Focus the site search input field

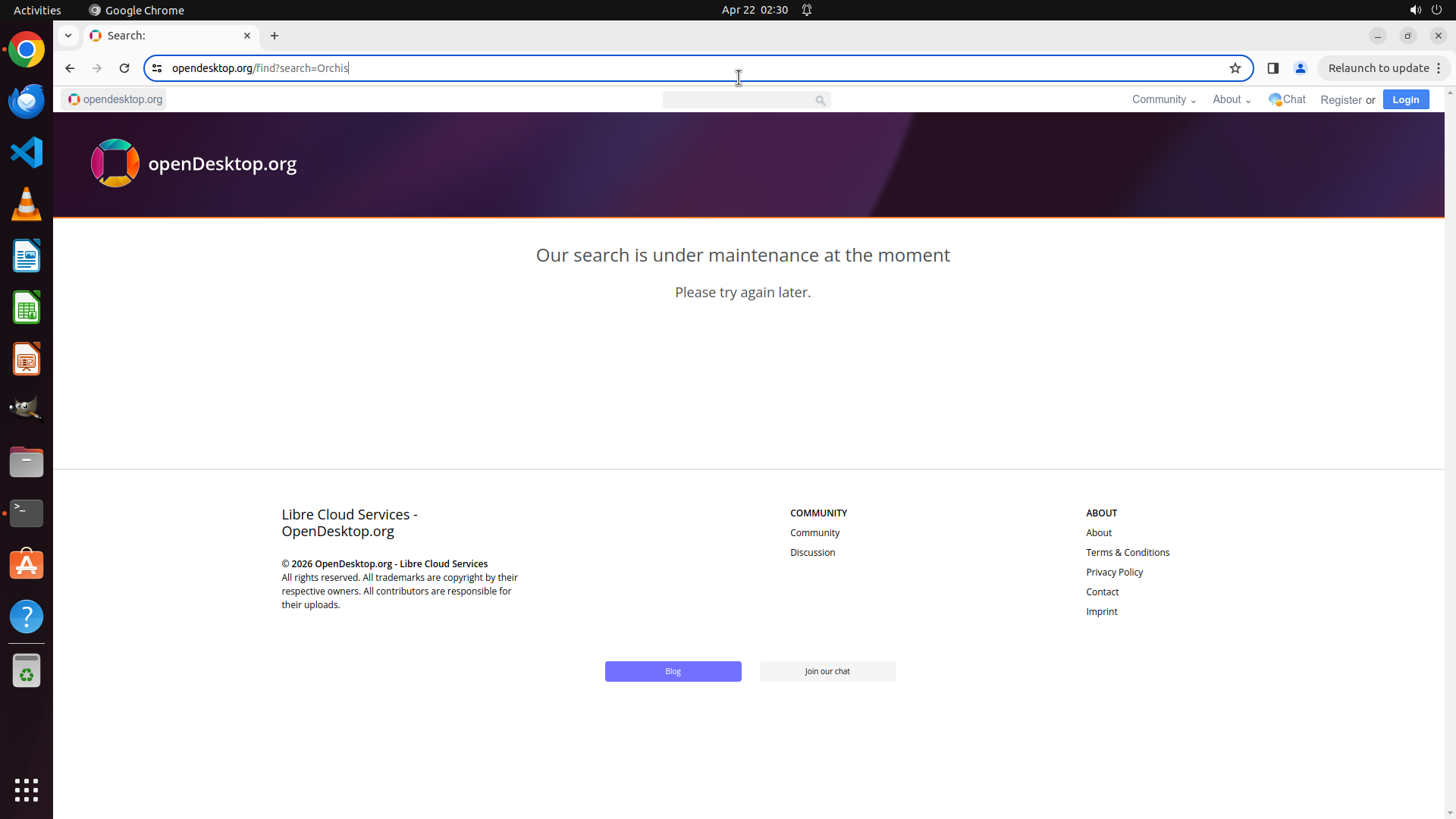click(x=737, y=100)
